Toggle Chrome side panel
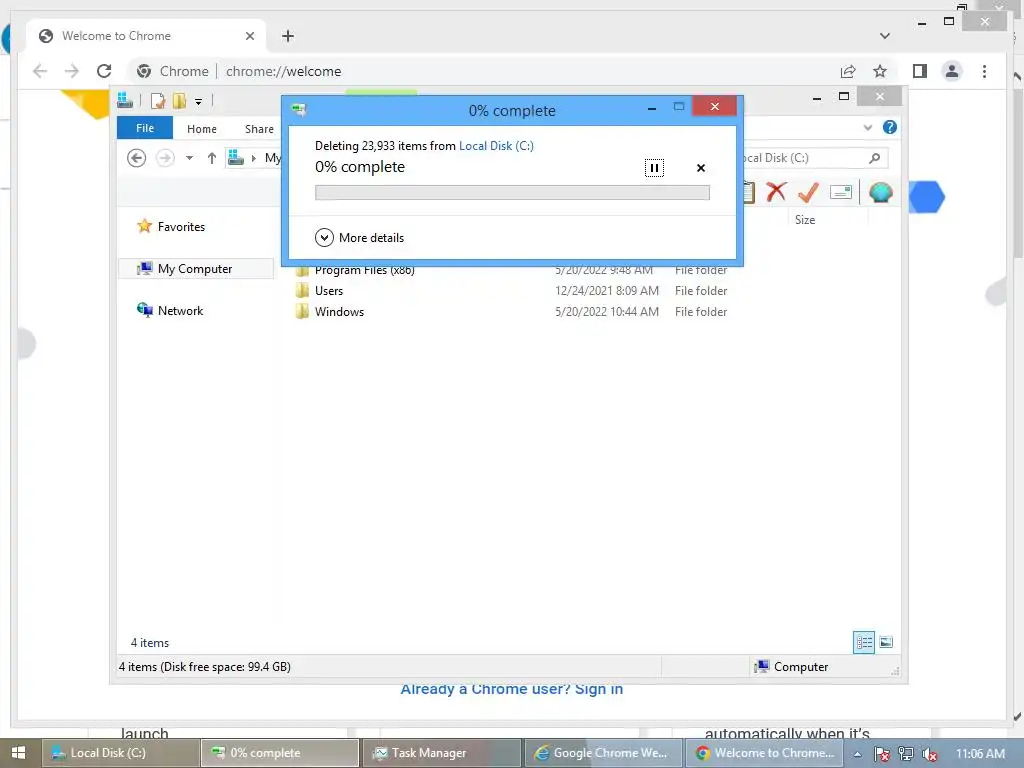 (x=920, y=71)
